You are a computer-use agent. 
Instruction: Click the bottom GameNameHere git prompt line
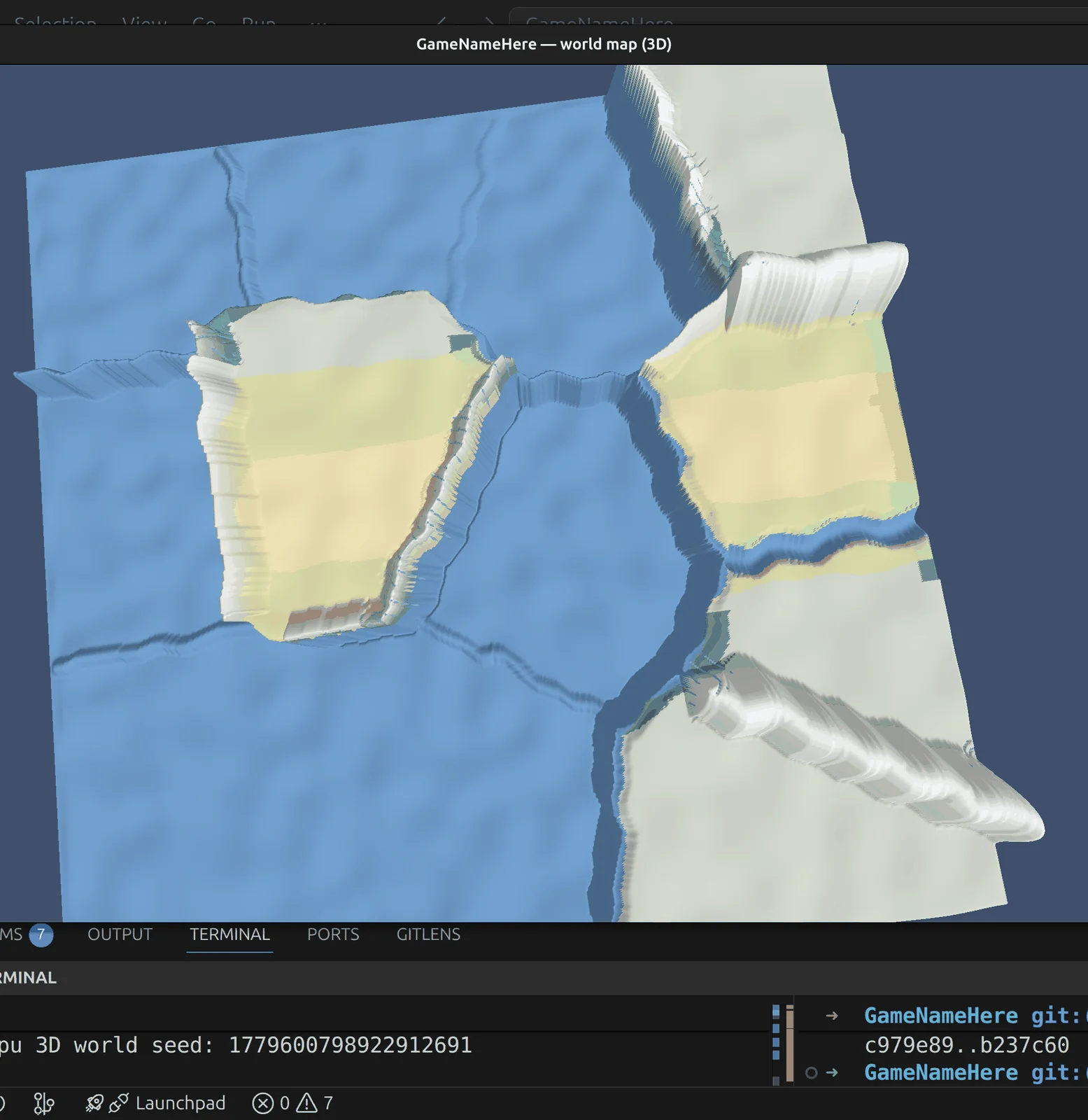(975, 1072)
